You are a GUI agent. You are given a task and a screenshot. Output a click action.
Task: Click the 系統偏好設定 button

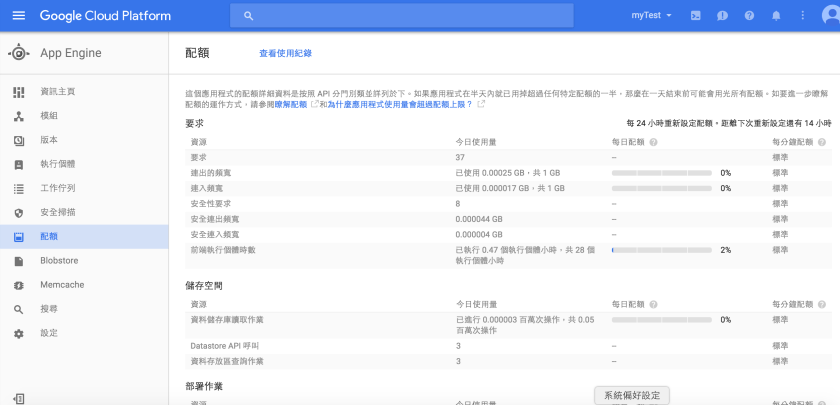click(632, 395)
